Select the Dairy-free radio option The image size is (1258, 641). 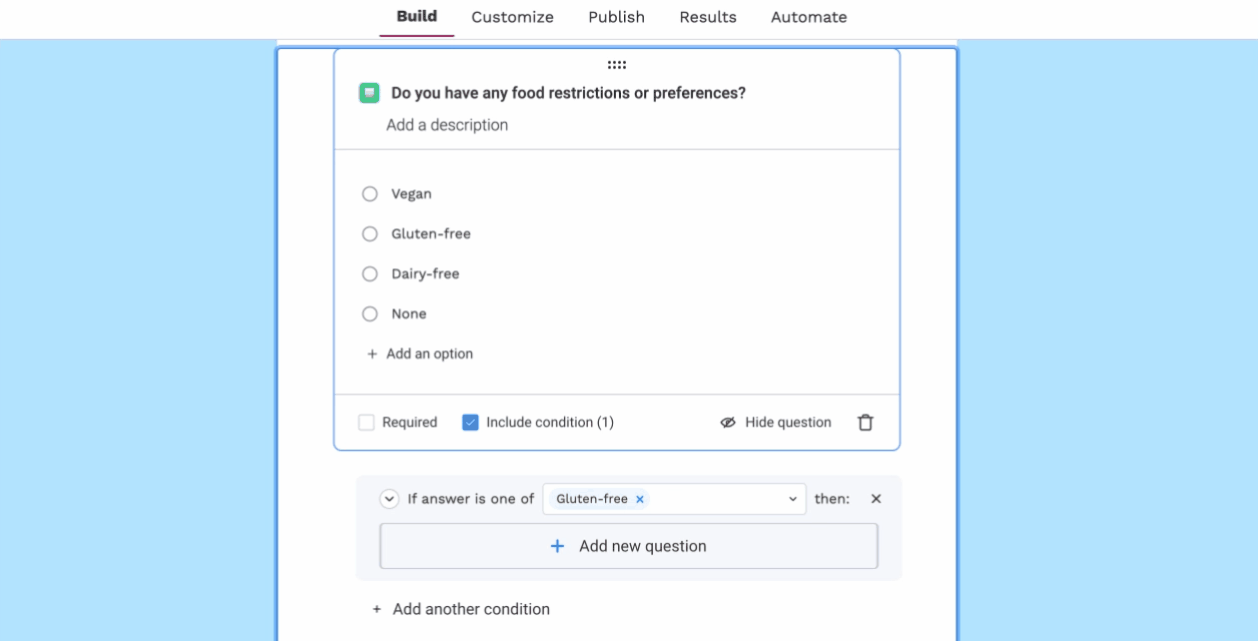(370, 274)
